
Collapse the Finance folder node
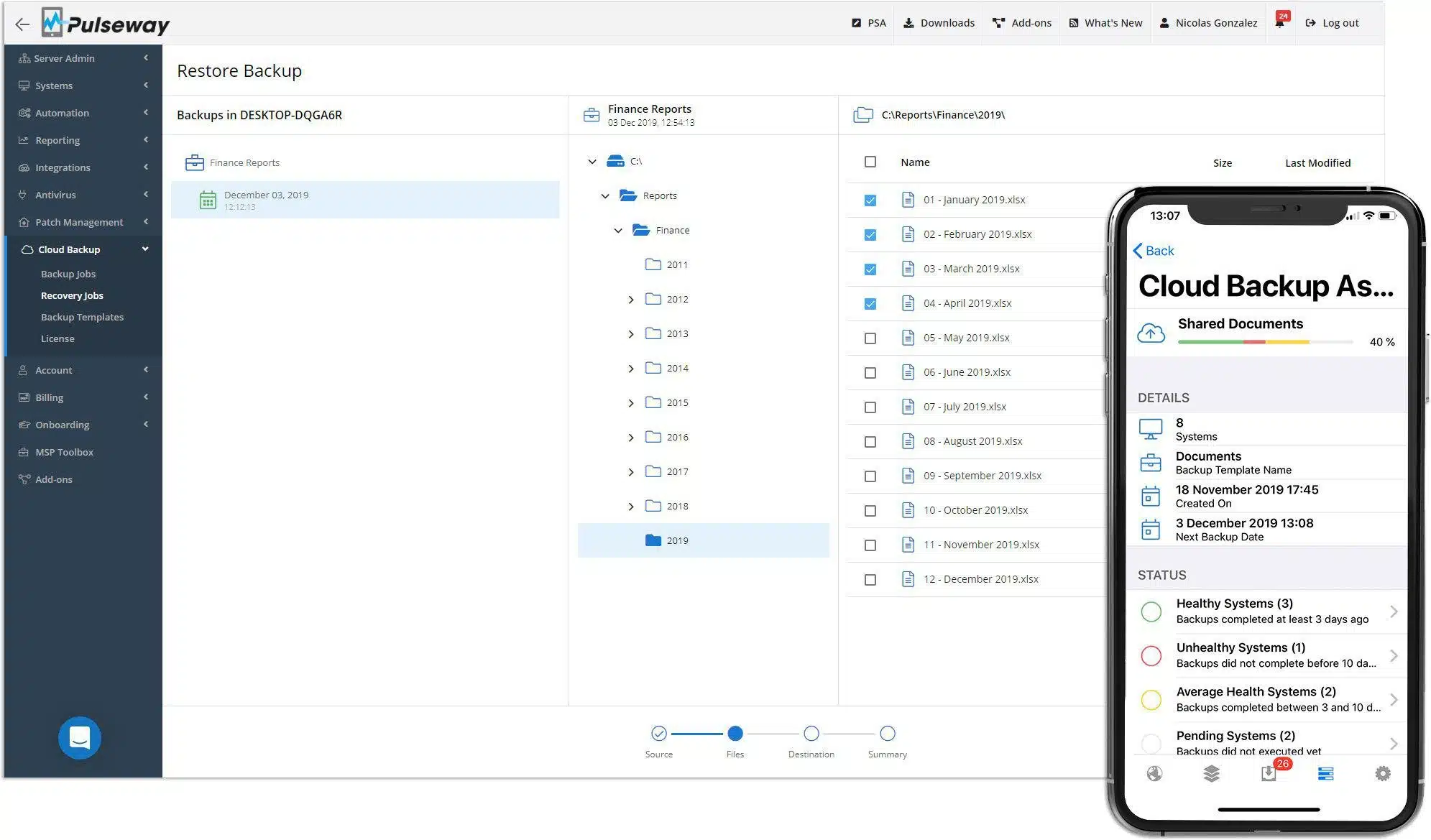pos(618,231)
